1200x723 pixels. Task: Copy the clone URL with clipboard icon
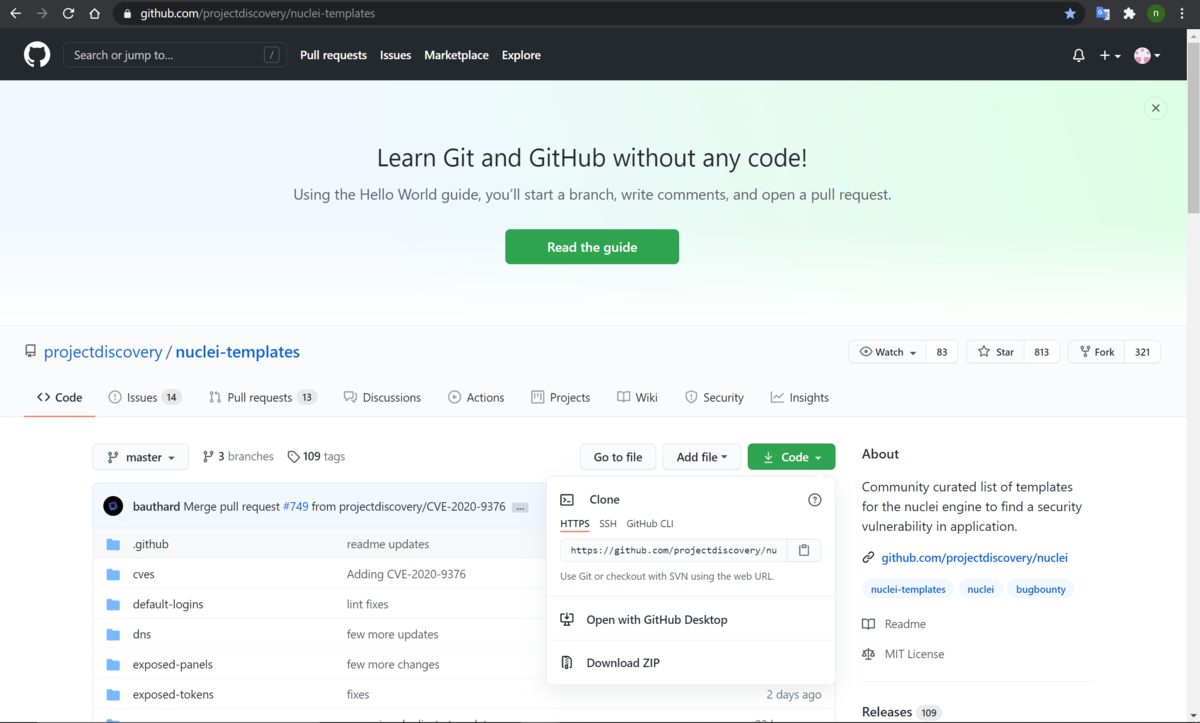pyautogui.click(x=804, y=550)
